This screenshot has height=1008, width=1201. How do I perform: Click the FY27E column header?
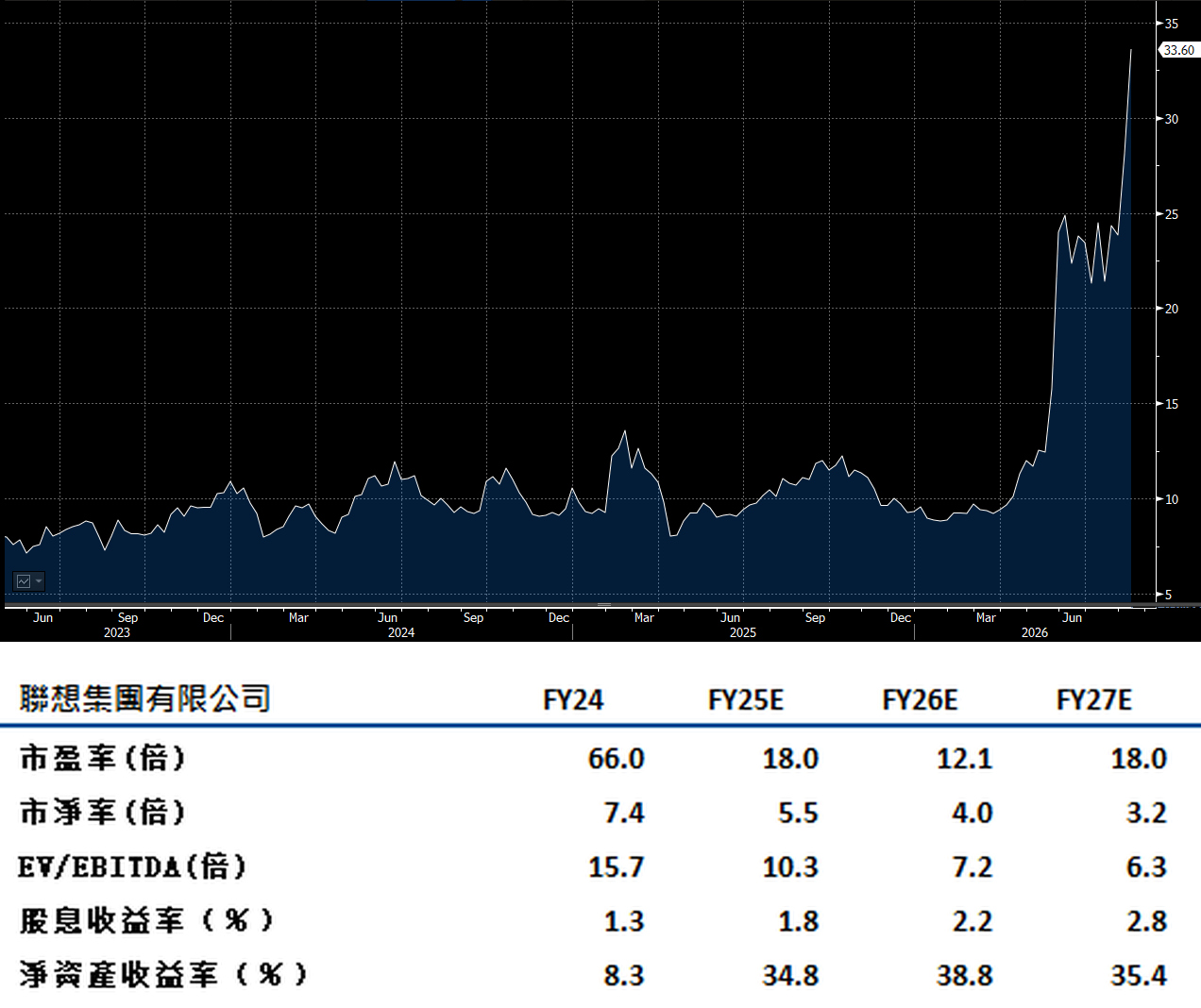click(x=1094, y=700)
